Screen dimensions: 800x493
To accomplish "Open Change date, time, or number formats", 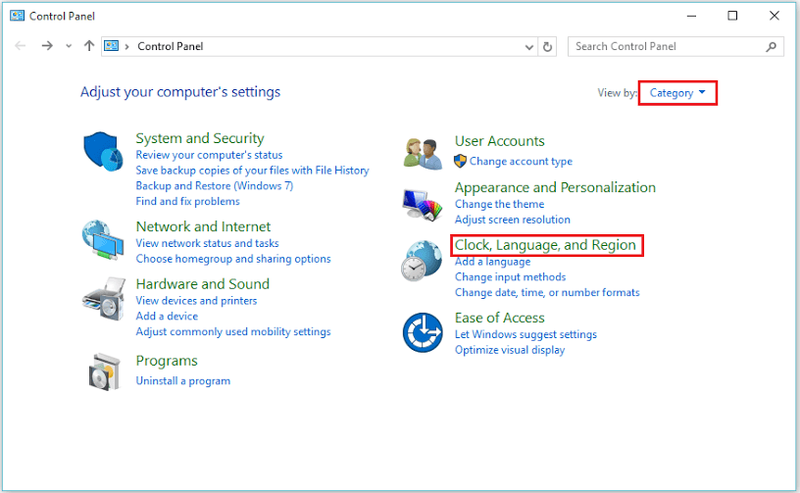I will (x=547, y=292).
